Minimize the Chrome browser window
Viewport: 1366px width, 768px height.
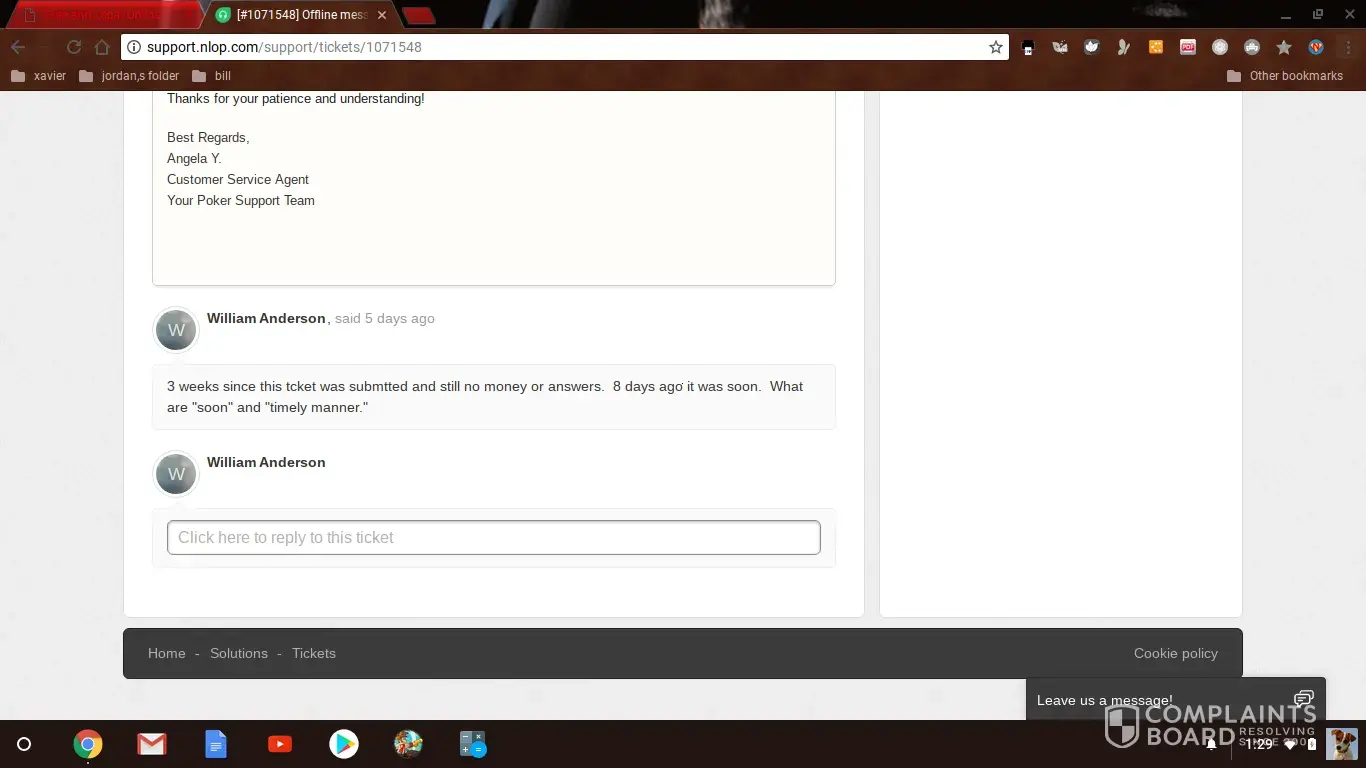coord(1286,15)
